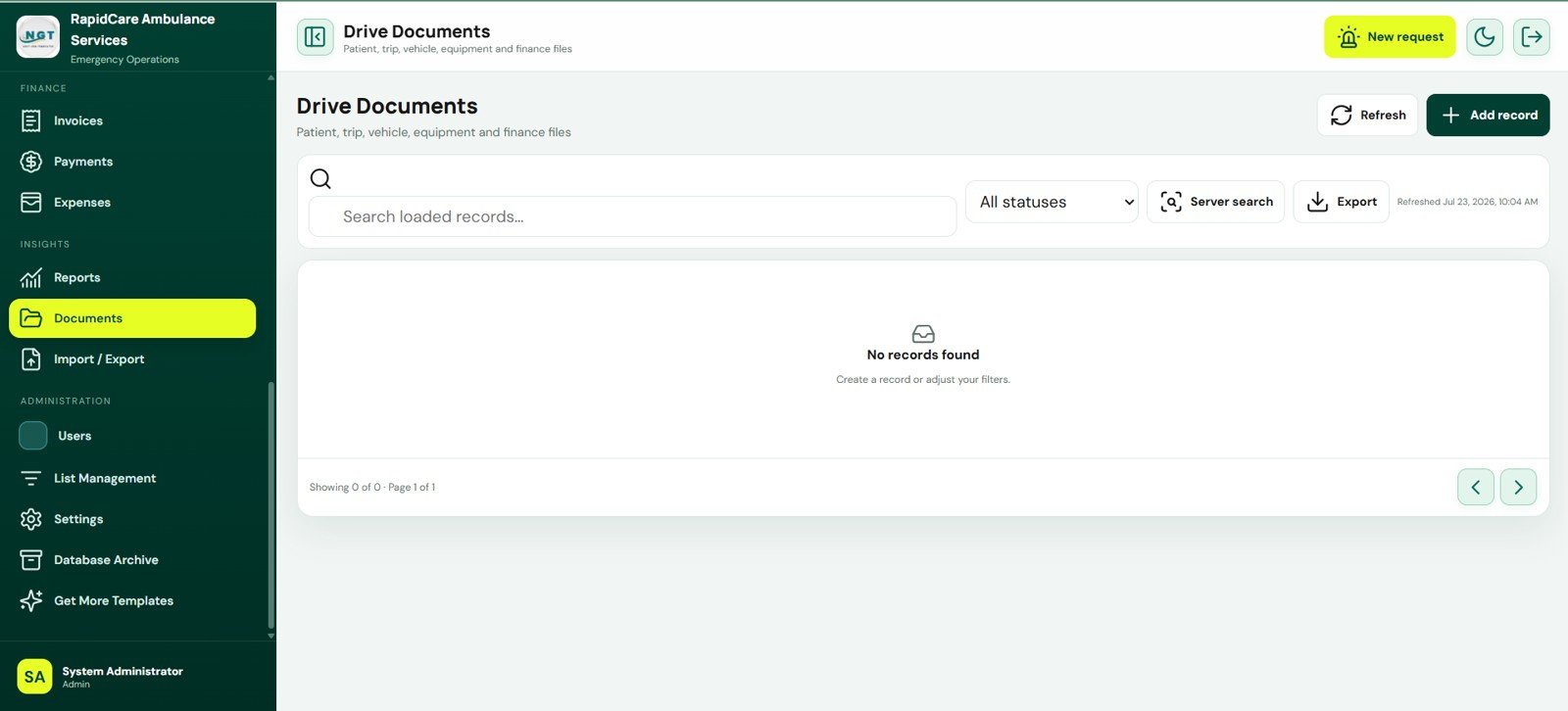The height and width of the screenshot is (711, 1568).
Task: Select the Documents menu item
Action: click(132, 318)
